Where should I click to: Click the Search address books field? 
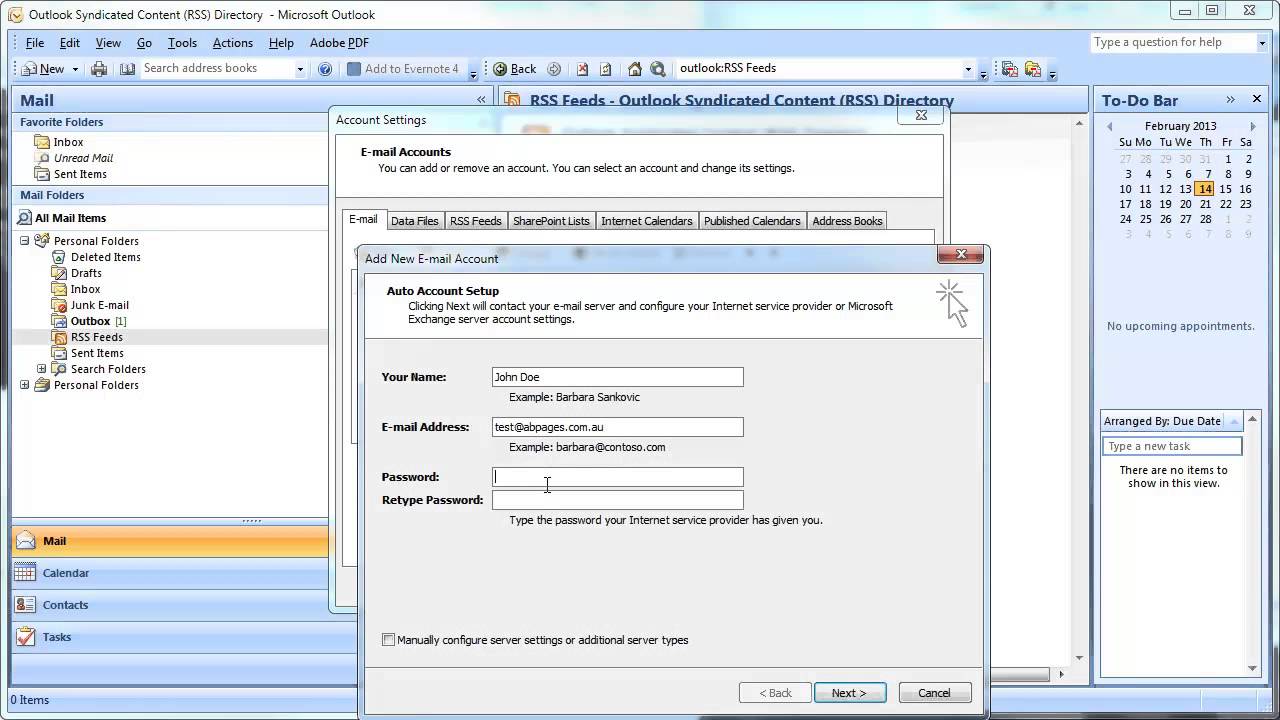pyautogui.click(x=217, y=68)
